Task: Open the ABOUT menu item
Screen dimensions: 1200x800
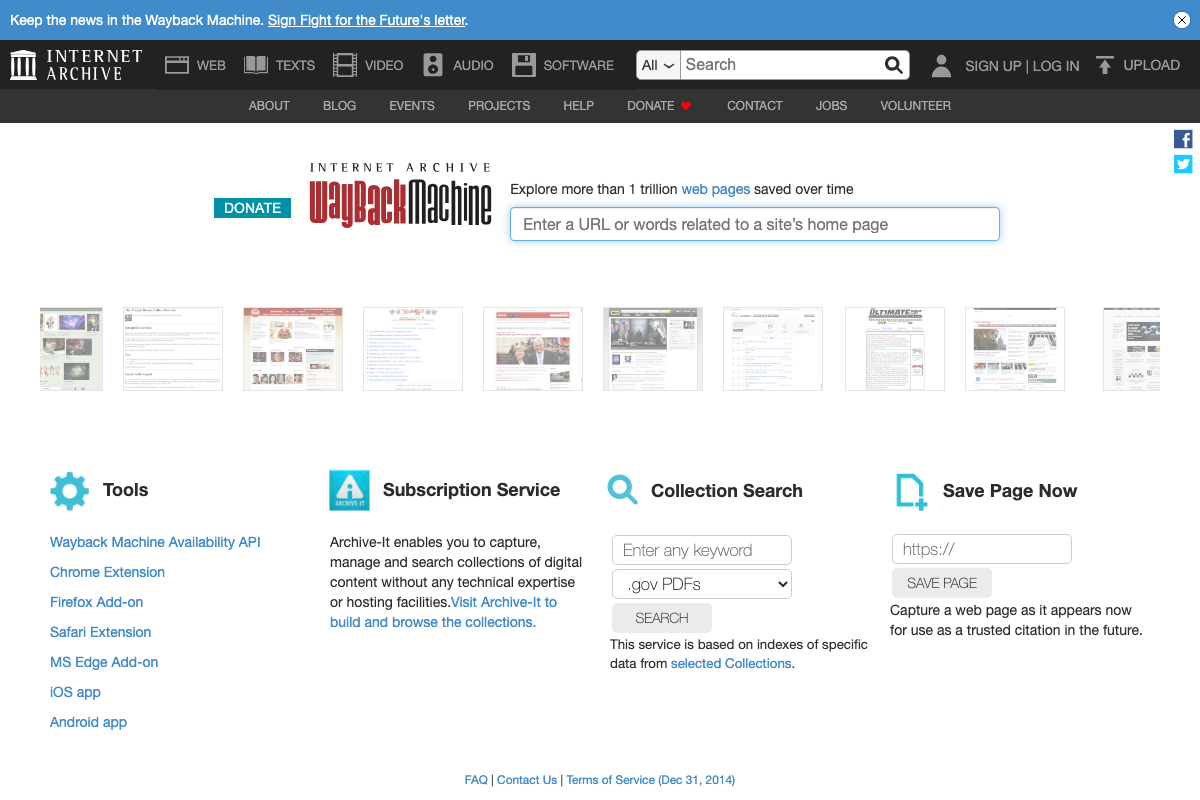Action: 269,106
